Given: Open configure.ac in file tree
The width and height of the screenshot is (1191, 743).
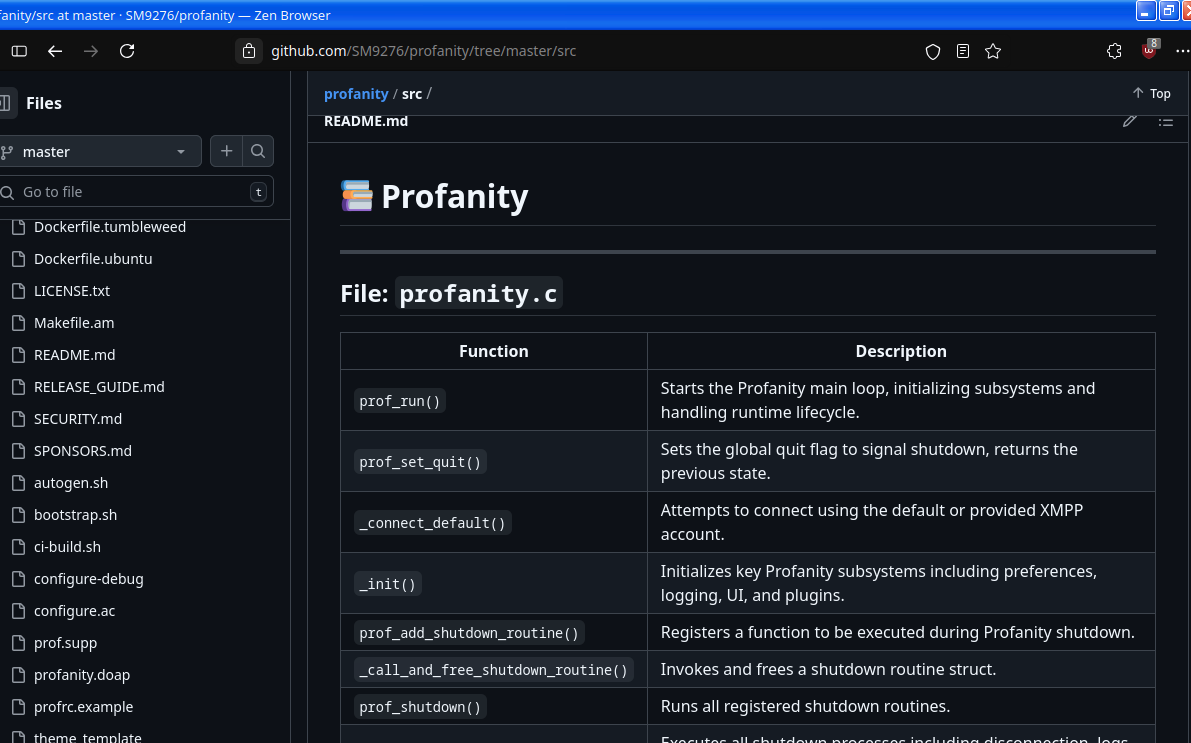Looking at the screenshot, I should (75, 610).
